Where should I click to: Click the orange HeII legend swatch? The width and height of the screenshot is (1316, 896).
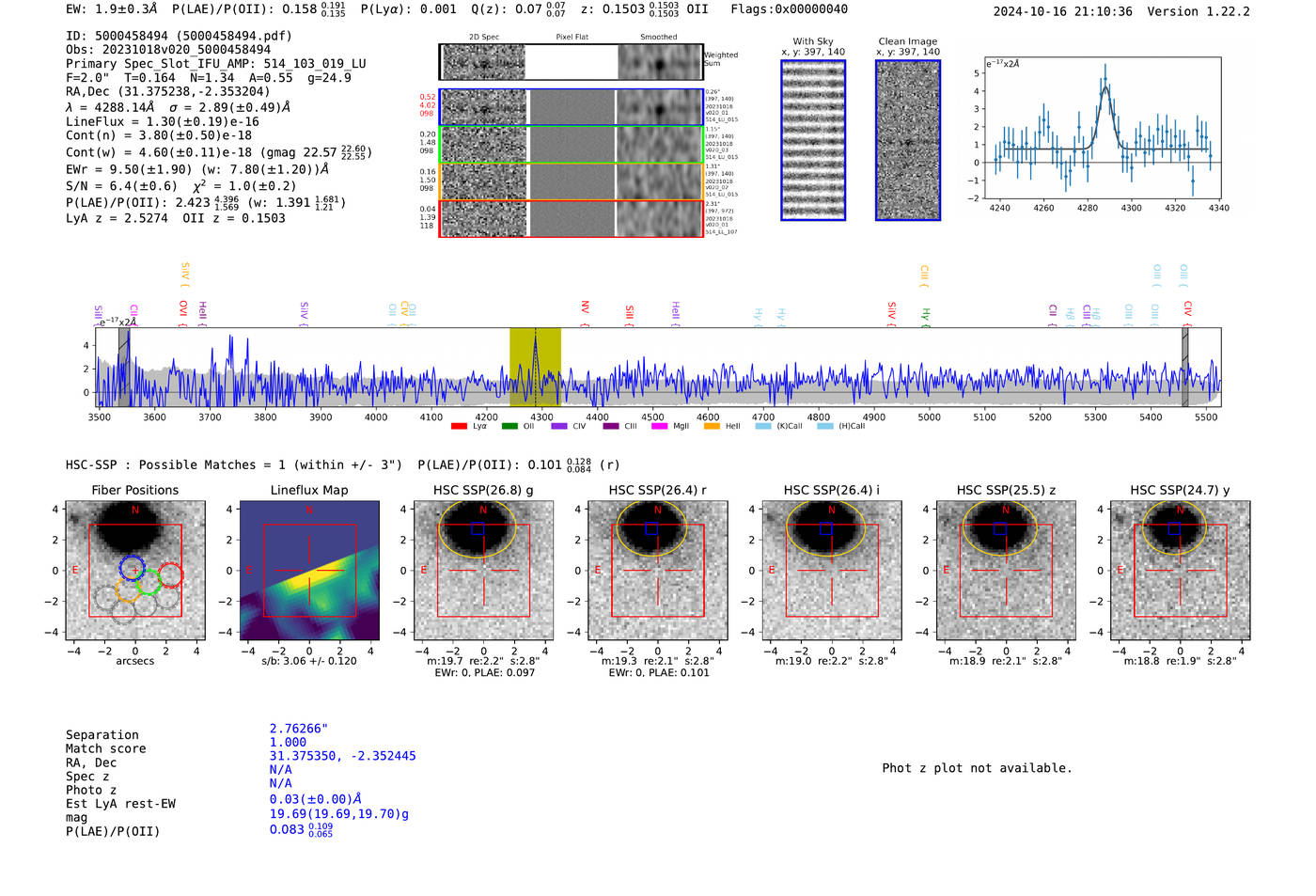coord(712,426)
